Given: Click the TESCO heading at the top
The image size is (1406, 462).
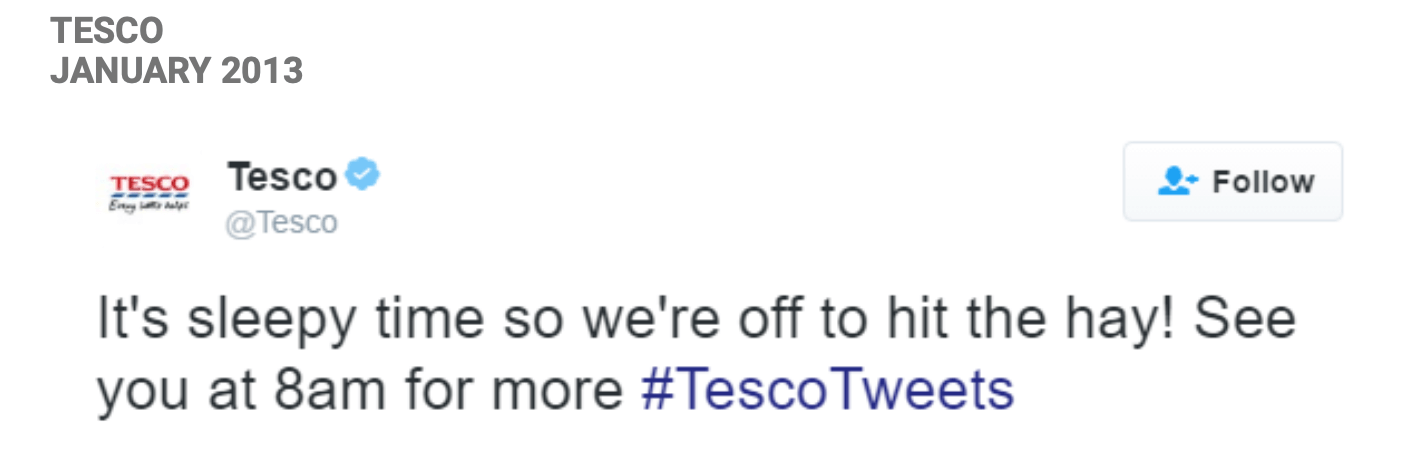Looking at the screenshot, I should tap(106, 31).
